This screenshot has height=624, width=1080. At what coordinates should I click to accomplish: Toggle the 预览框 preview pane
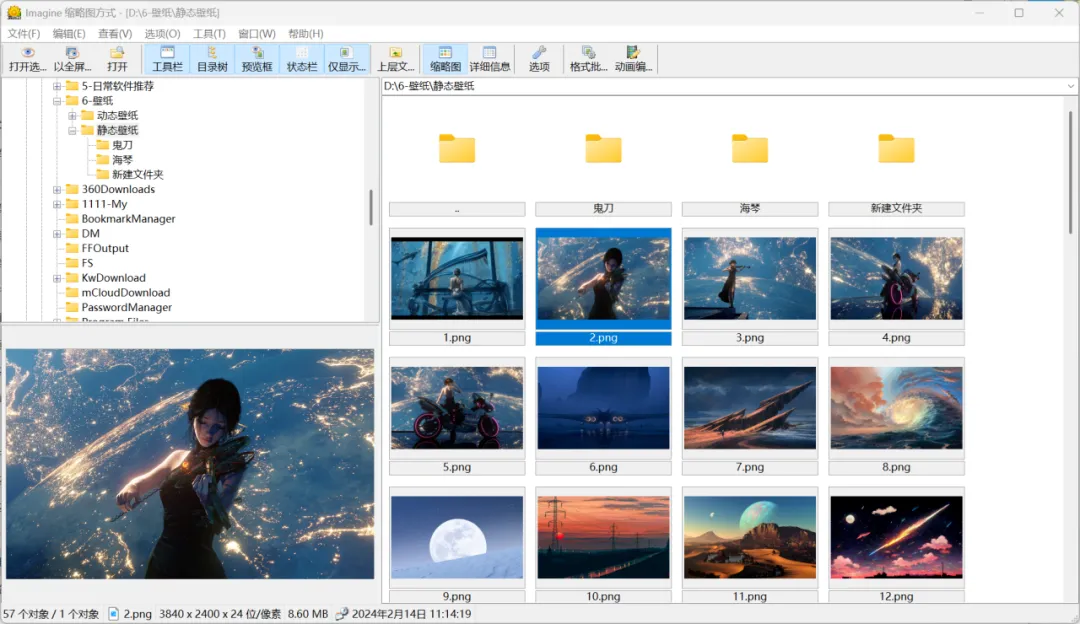257,59
